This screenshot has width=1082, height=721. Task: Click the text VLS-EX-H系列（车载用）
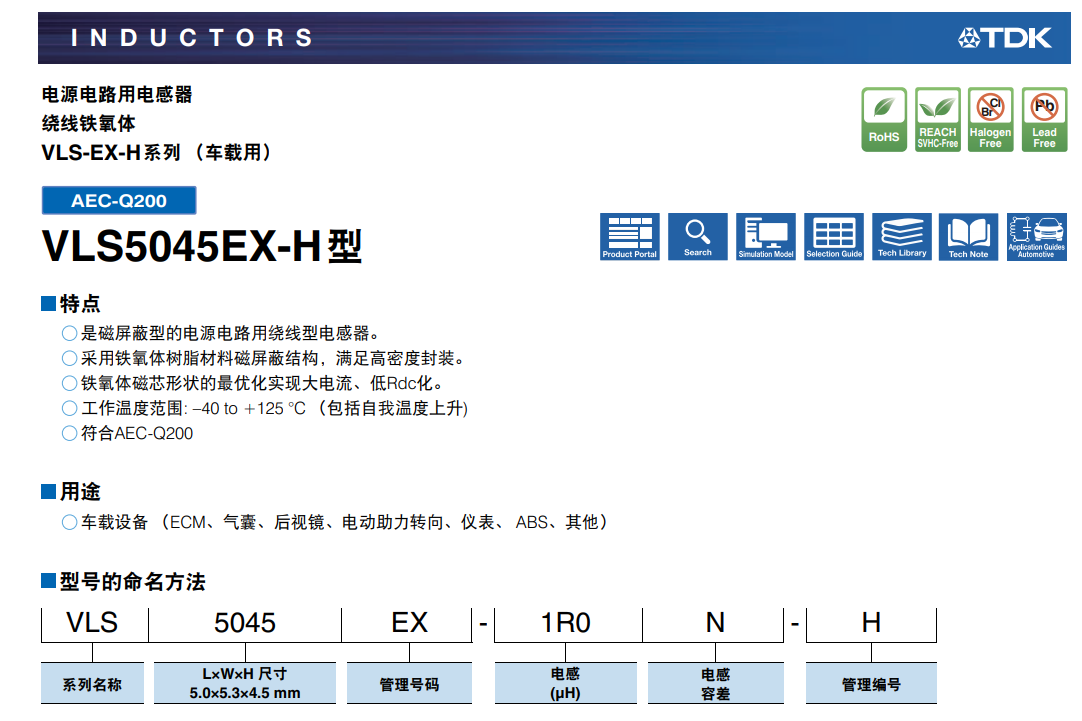click(x=159, y=152)
